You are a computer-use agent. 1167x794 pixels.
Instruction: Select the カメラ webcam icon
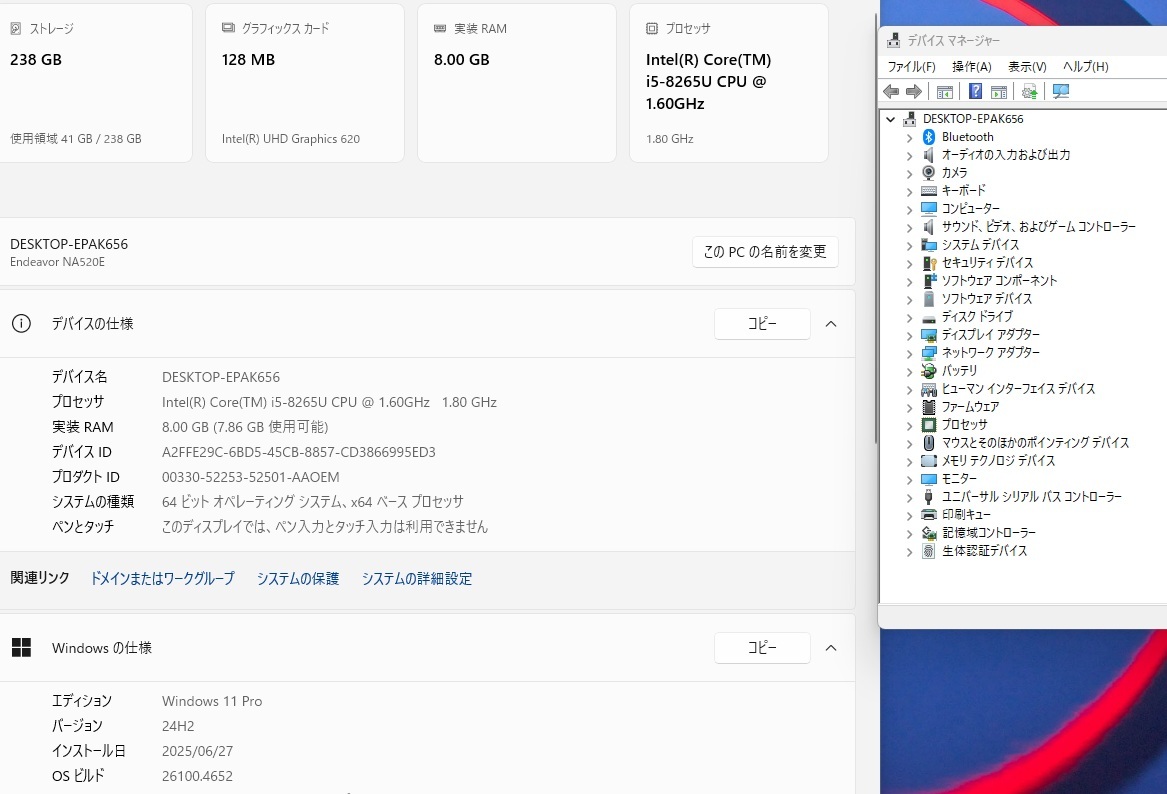click(929, 173)
